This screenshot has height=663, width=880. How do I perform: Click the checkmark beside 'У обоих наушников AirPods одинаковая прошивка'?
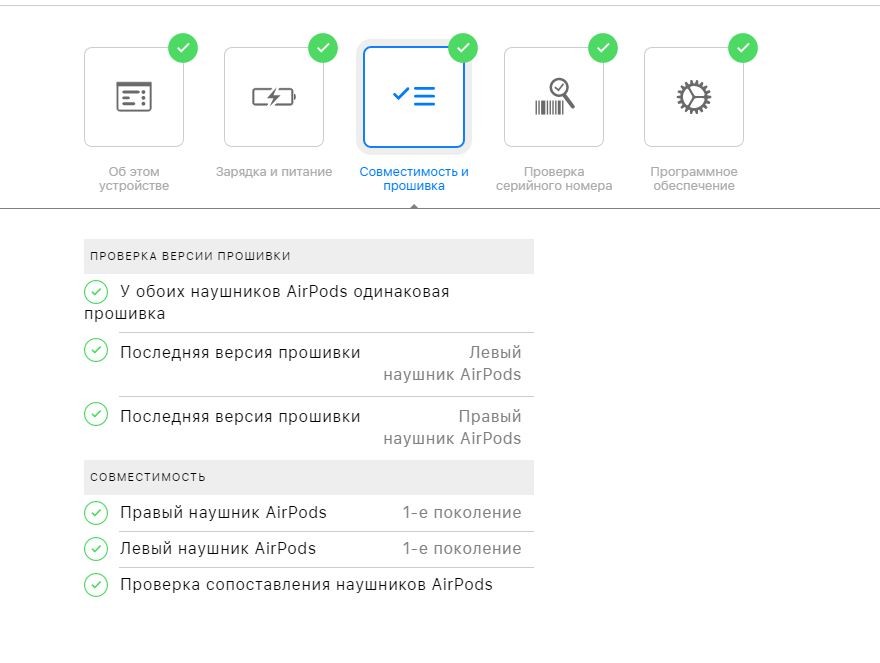[x=96, y=292]
